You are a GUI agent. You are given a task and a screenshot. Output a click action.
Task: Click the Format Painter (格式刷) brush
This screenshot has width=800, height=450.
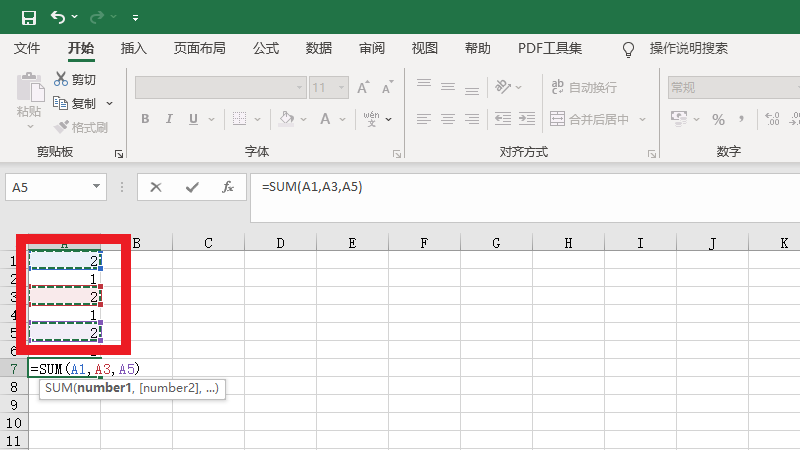81,127
